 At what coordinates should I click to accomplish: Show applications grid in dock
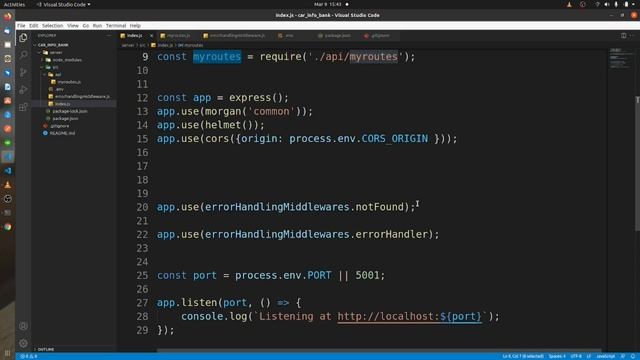click(8, 353)
